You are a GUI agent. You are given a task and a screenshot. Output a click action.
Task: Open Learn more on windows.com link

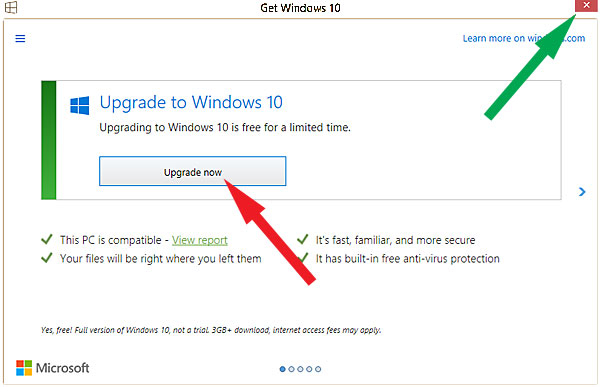[523, 38]
